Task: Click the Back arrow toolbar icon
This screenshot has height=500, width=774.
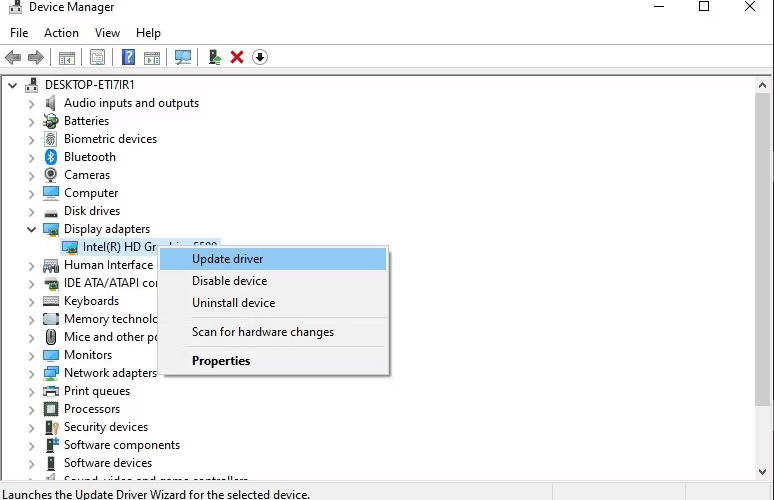Action: coord(13,57)
